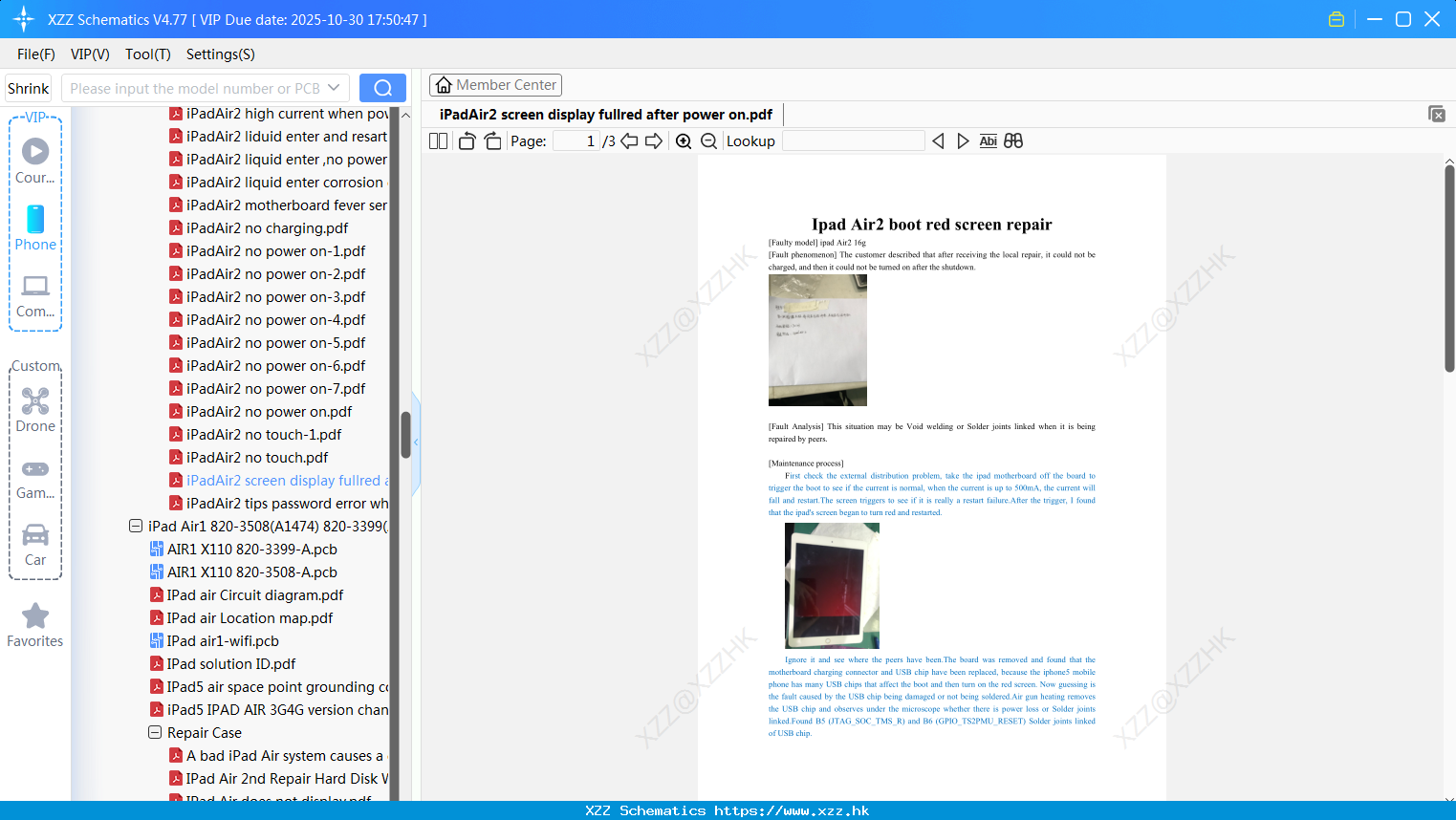The width and height of the screenshot is (1456, 820).
Task: Open Favorites
Action: tap(35, 625)
